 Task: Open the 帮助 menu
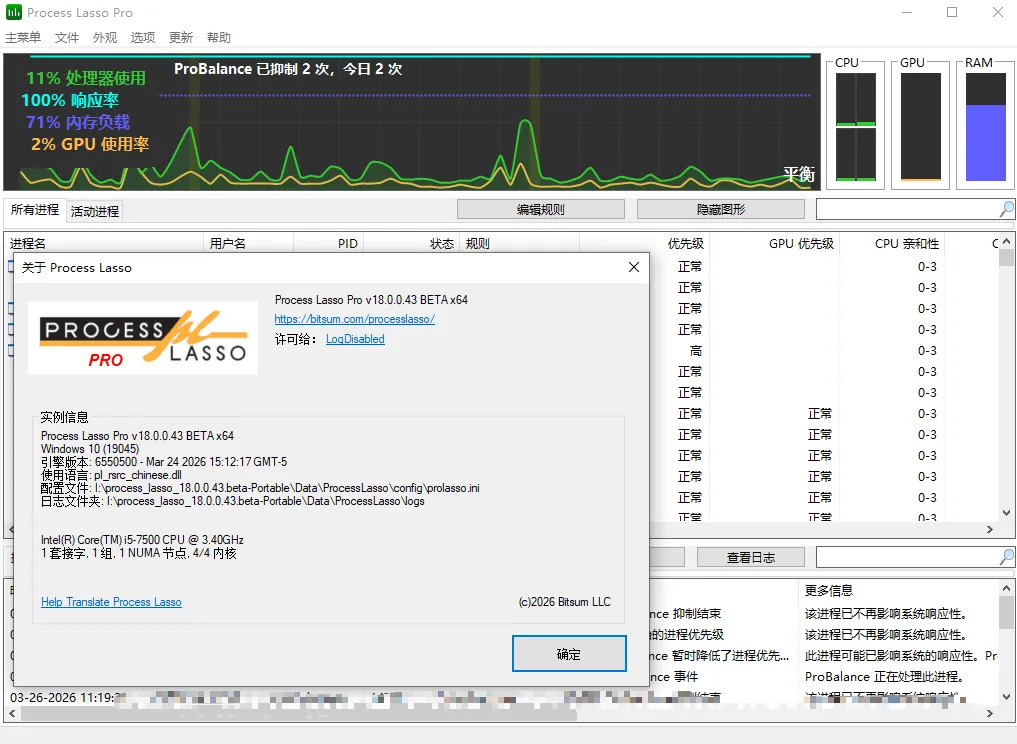click(x=219, y=37)
